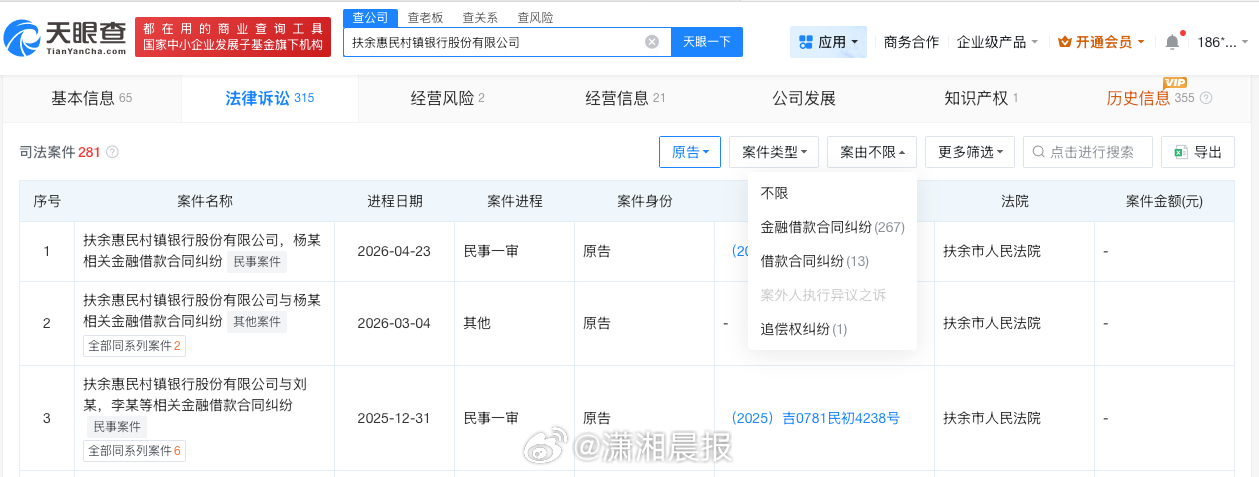Open the 案件类型 filter dropdown

(x=775, y=152)
